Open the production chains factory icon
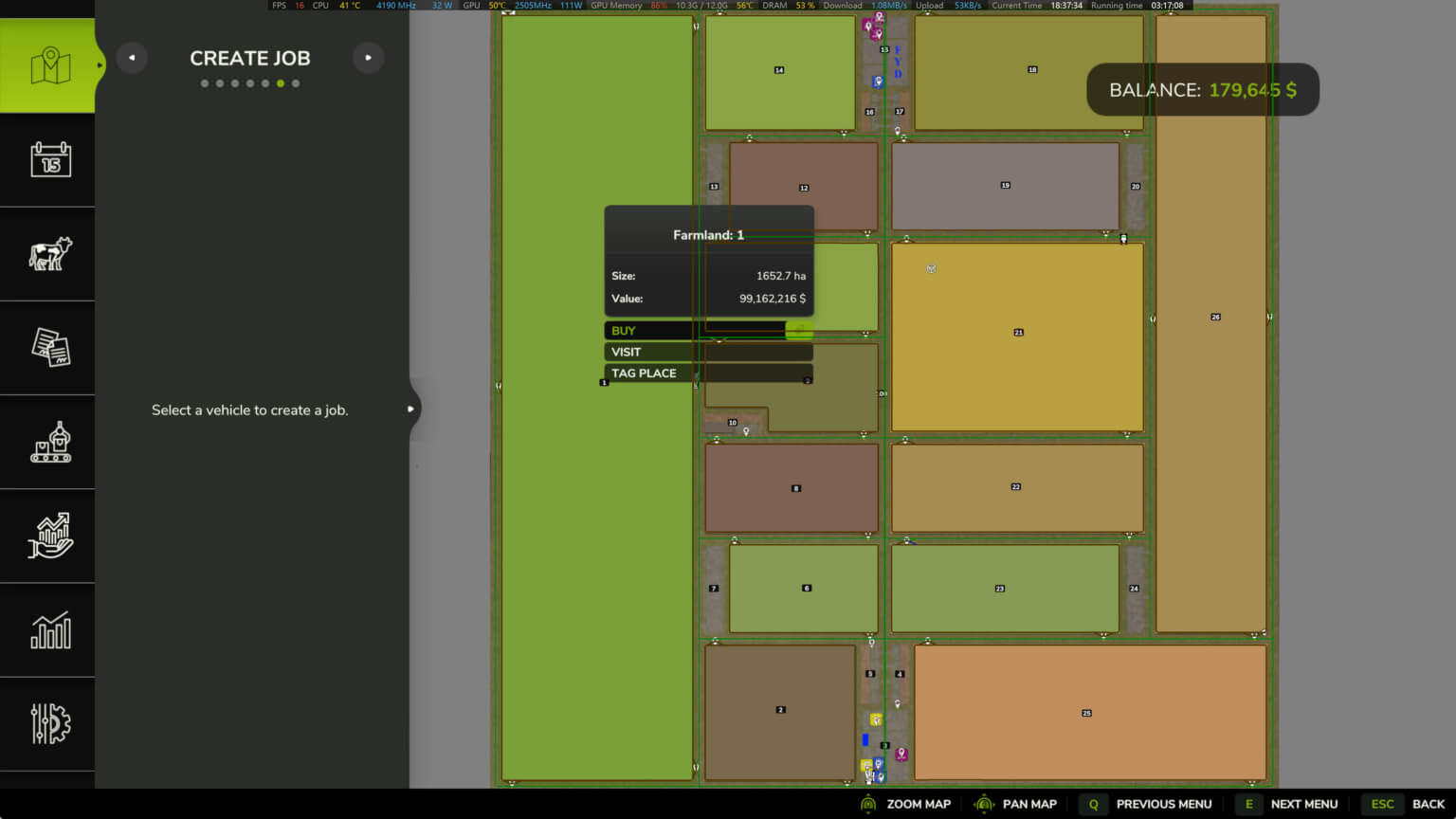Viewport: 1456px width, 819px height. [49, 442]
